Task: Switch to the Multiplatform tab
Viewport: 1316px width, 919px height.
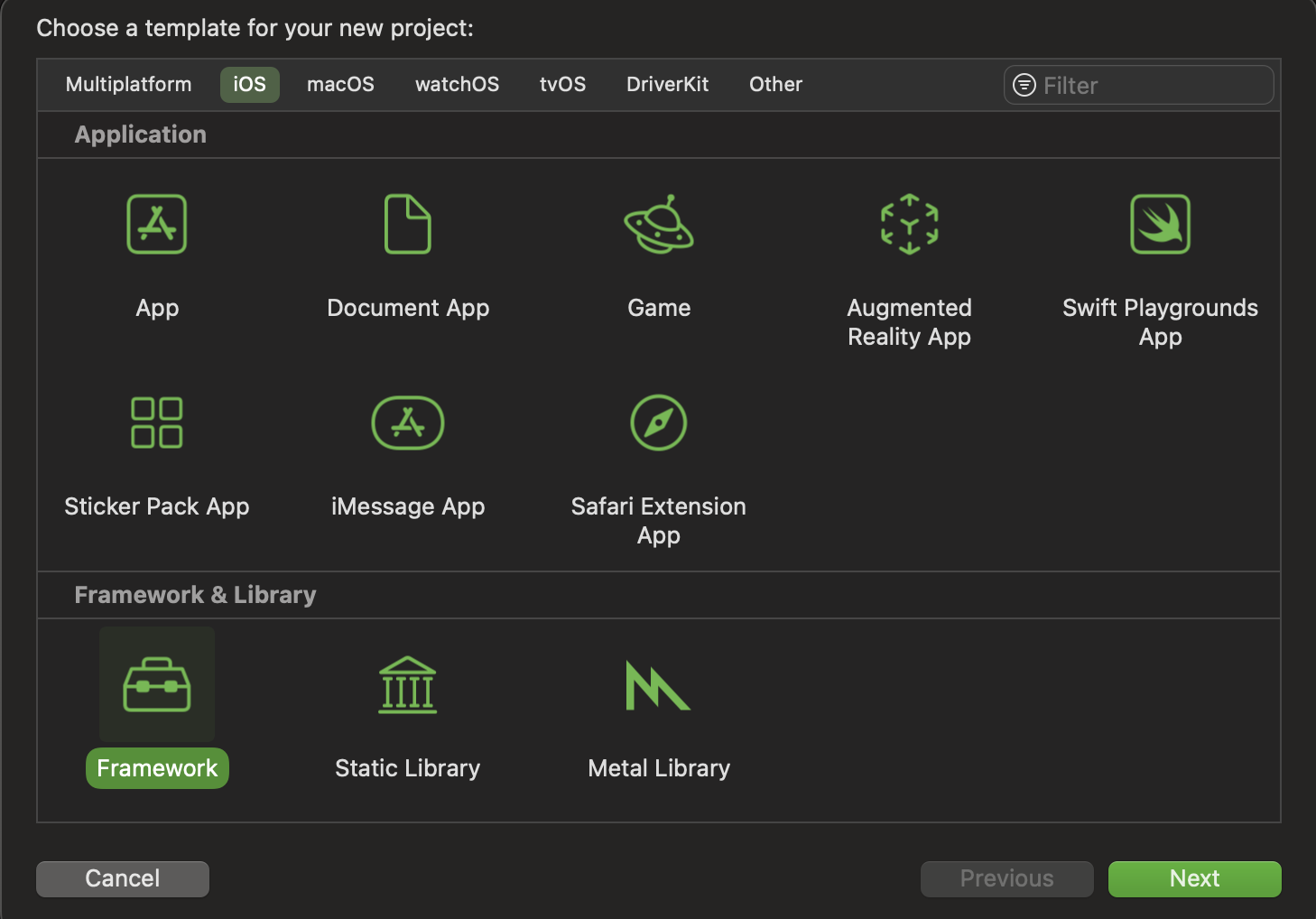Action: 128,84
